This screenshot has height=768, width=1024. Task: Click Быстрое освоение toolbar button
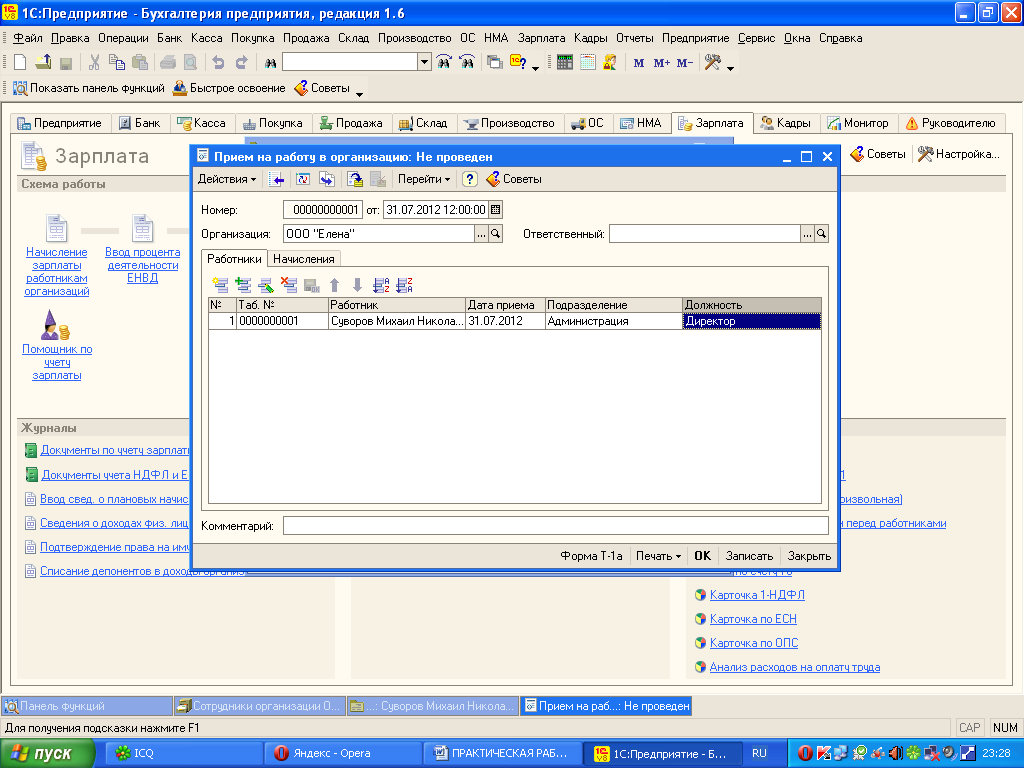pyautogui.click(x=229, y=88)
